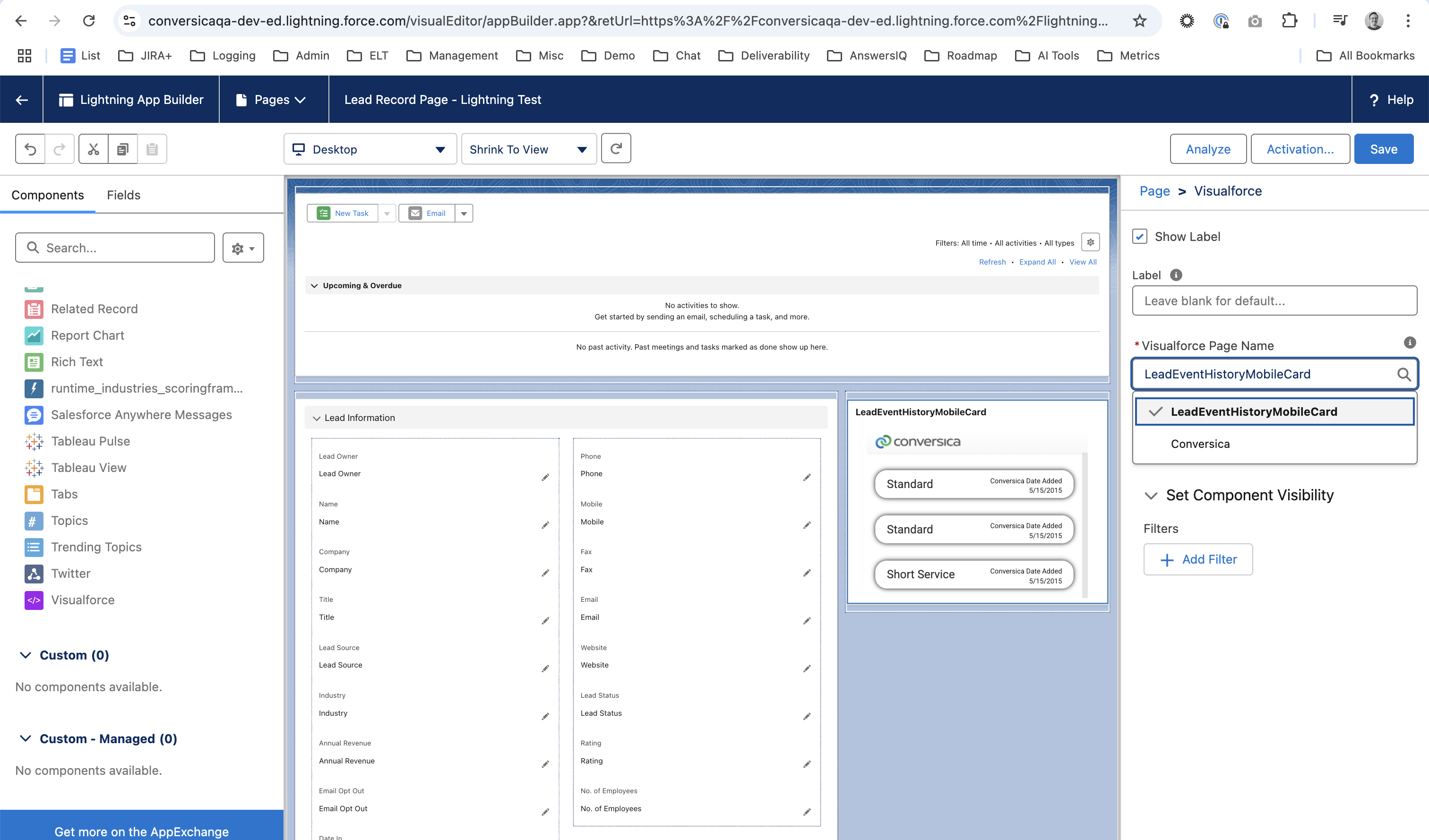Open the New Task dropdown arrow

pyautogui.click(x=387, y=213)
